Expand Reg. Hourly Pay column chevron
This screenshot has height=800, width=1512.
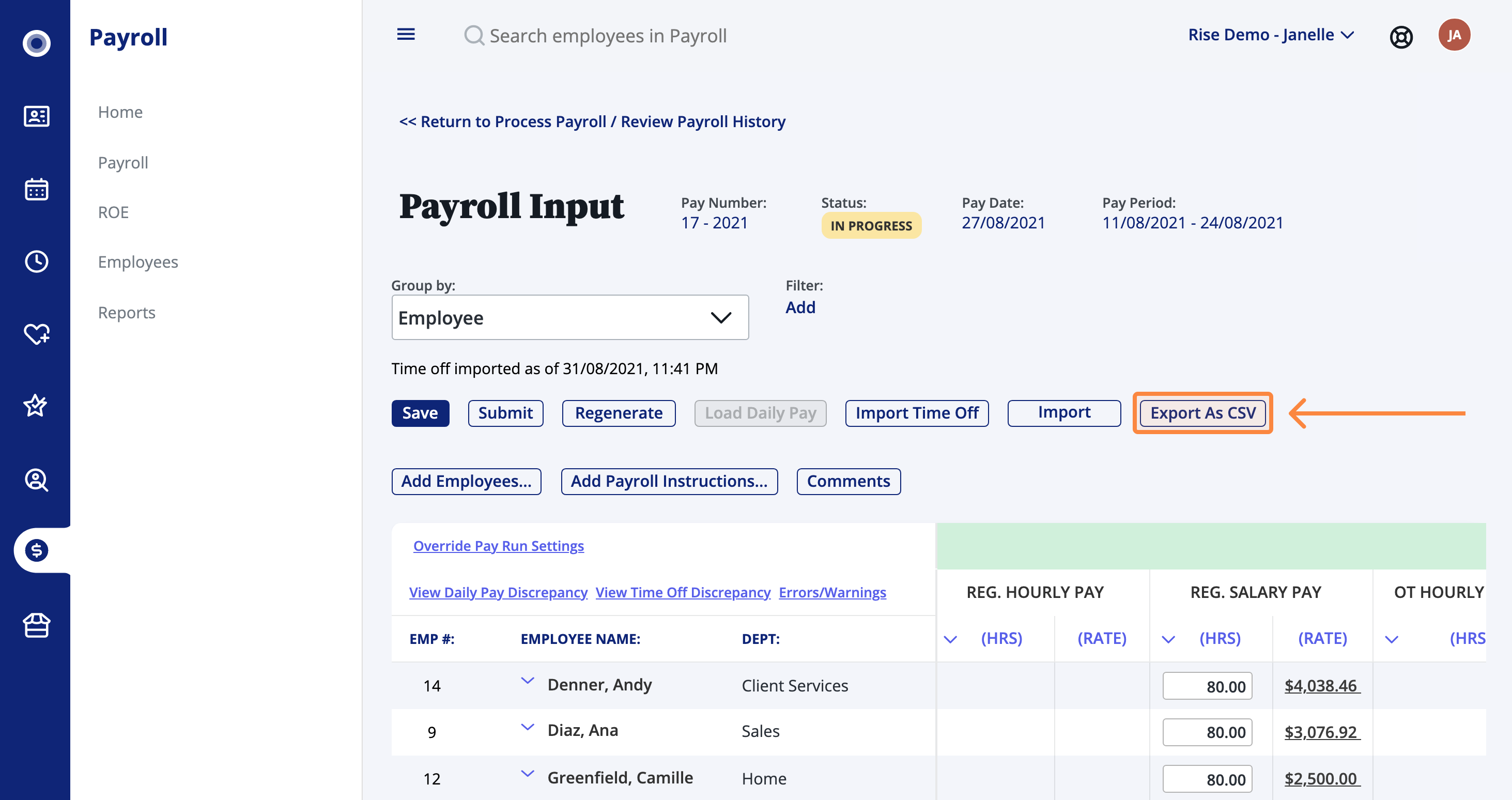click(x=950, y=639)
